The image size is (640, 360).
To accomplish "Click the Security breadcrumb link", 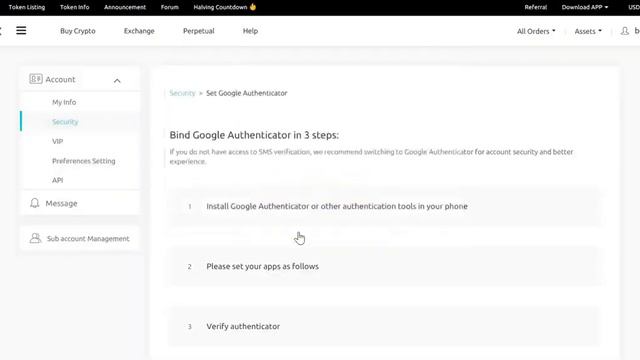I will tap(182, 93).
